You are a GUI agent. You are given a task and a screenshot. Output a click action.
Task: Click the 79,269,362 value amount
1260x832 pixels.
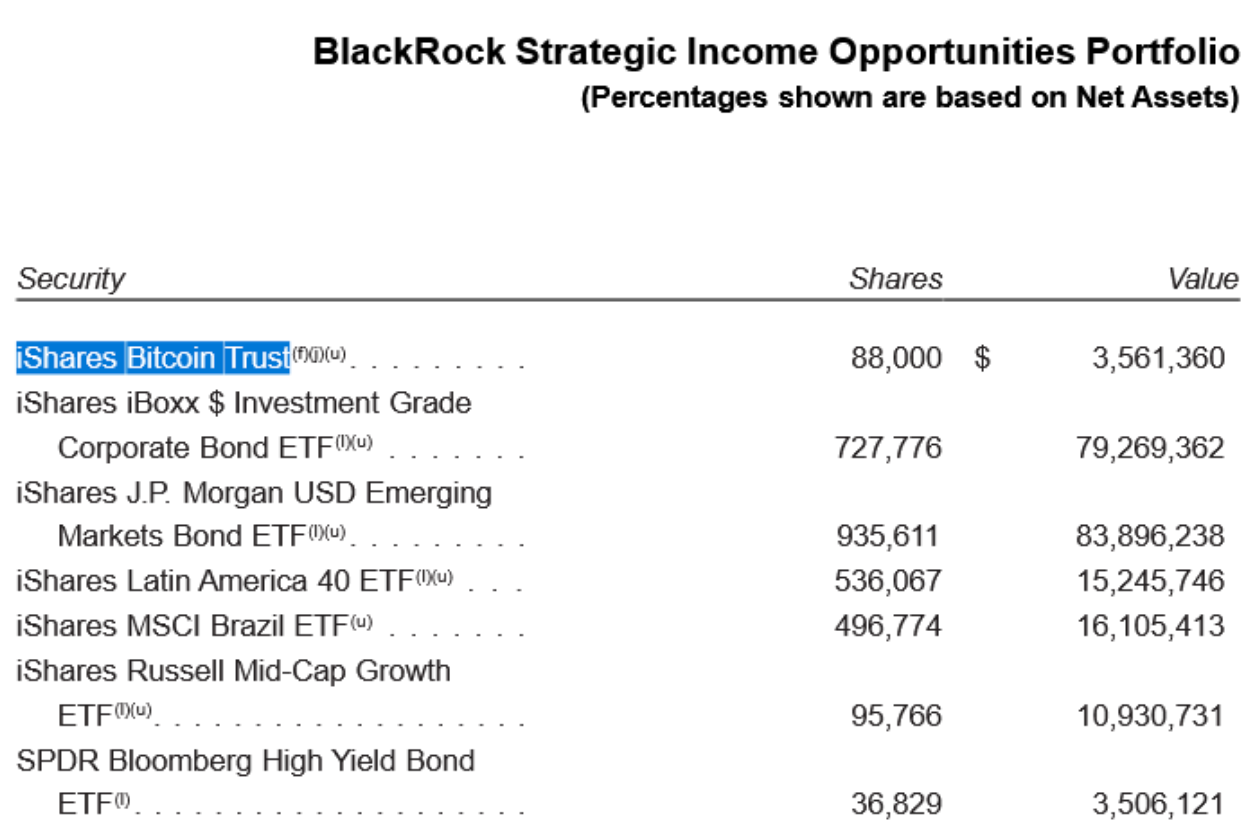coord(1149,447)
